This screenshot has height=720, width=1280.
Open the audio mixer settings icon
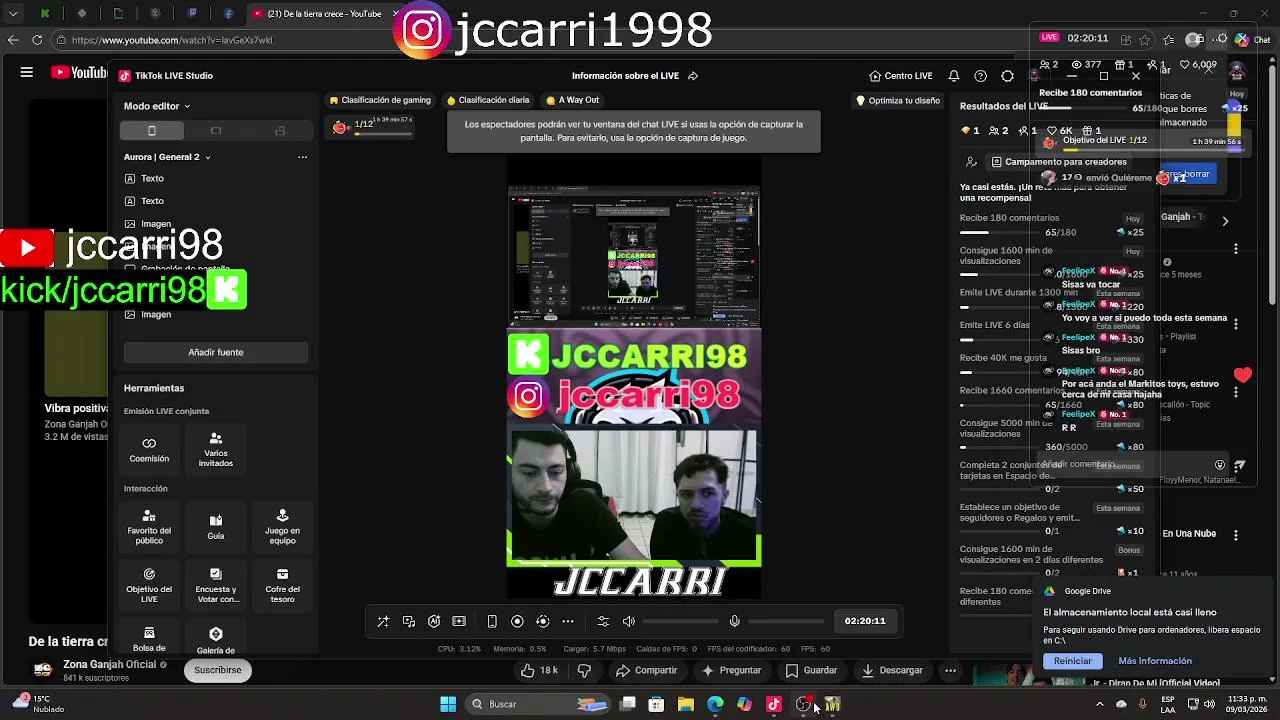coord(603,621)
